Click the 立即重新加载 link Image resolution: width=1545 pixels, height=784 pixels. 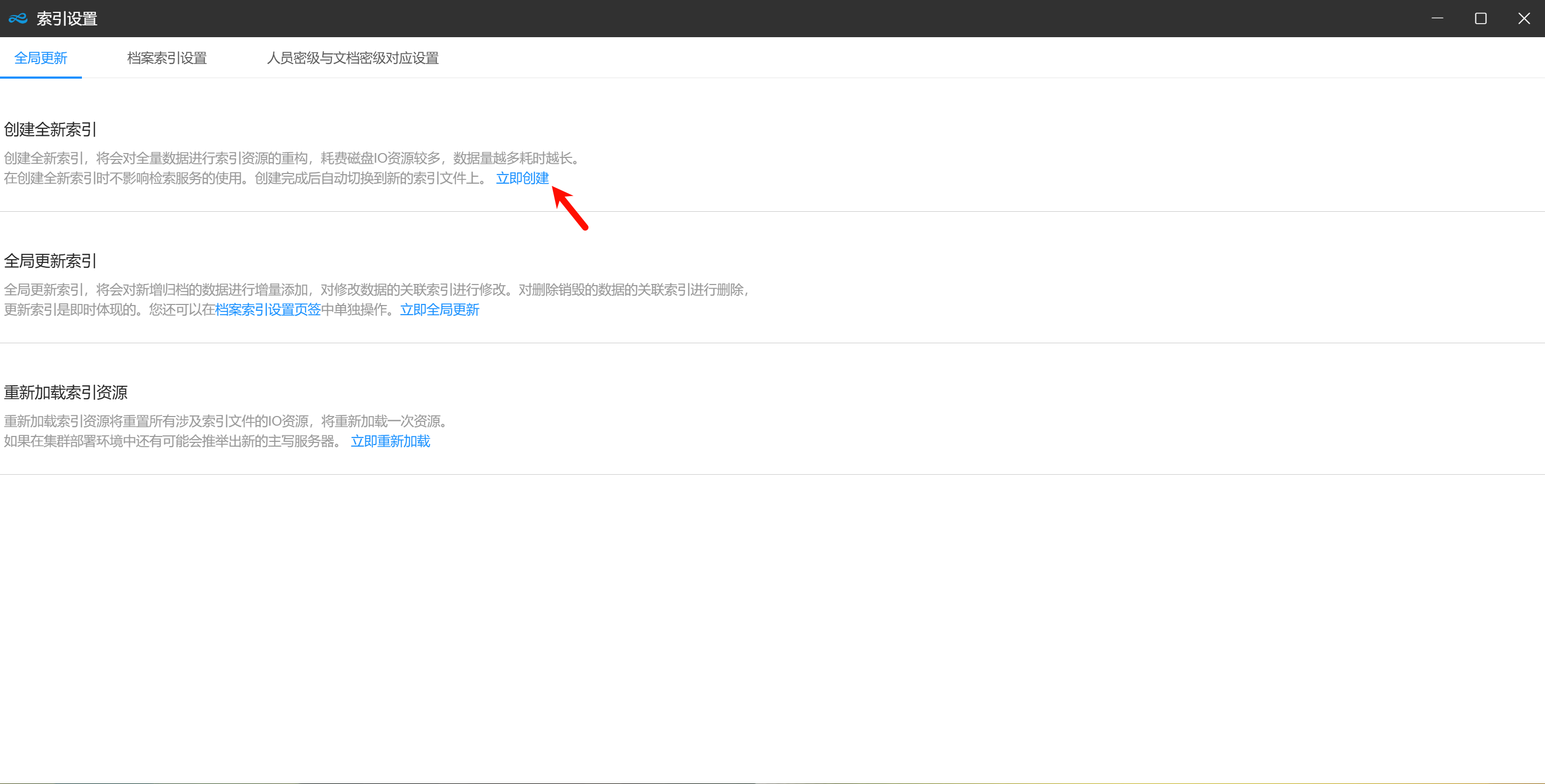390,441
